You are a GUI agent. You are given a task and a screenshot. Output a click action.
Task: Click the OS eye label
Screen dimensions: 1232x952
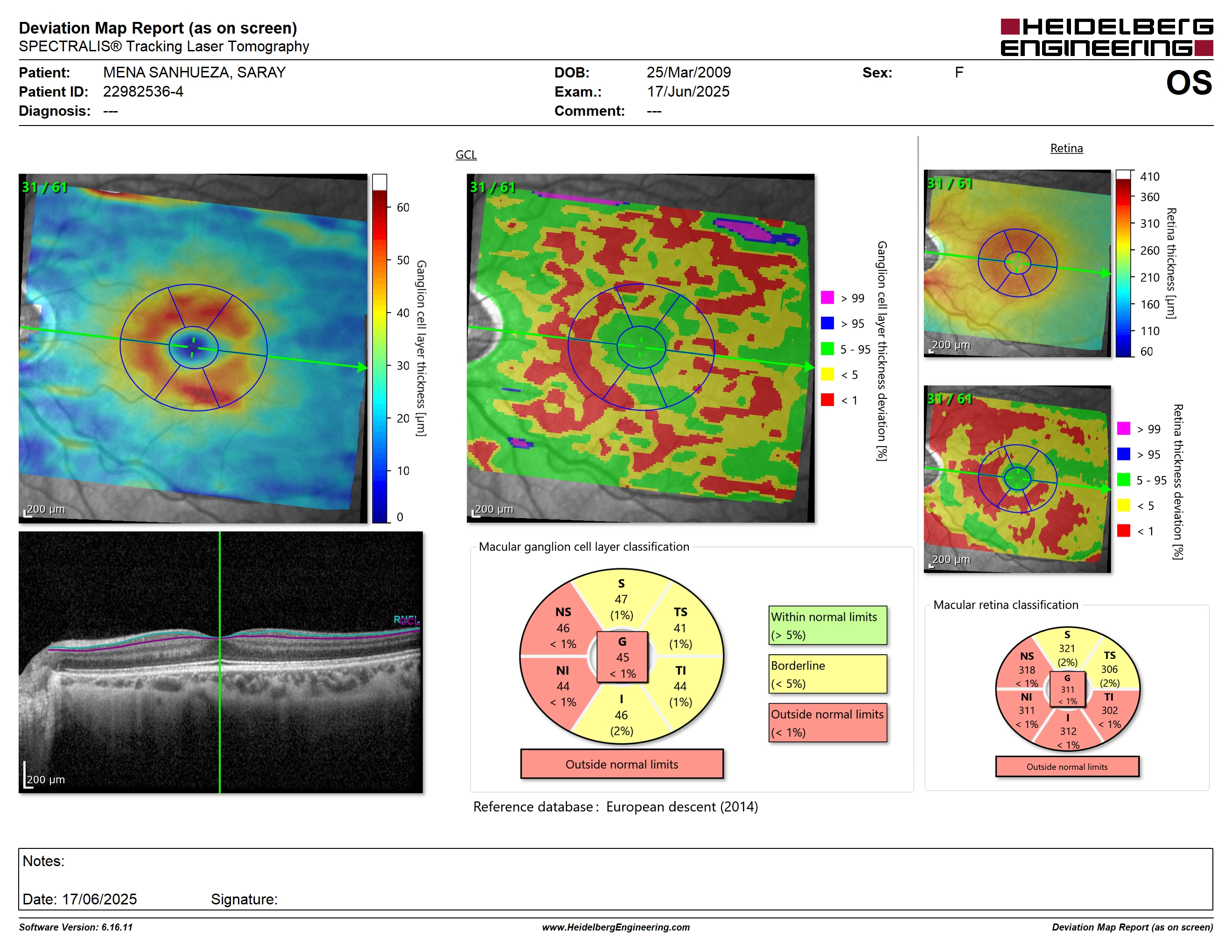[1189, 83]
